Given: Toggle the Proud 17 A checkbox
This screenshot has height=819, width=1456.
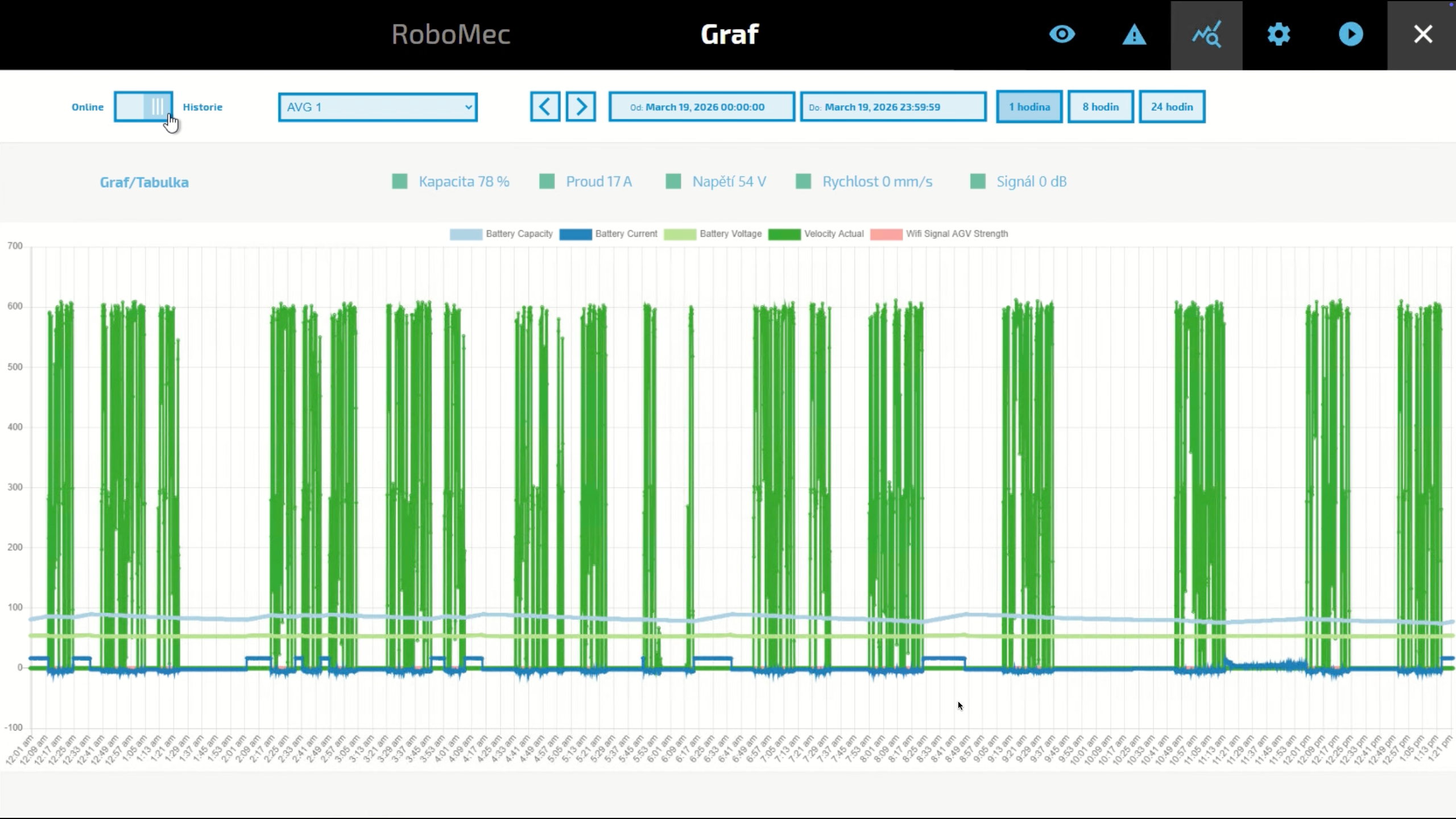Looking at the screenshot, I should (547, 181).
